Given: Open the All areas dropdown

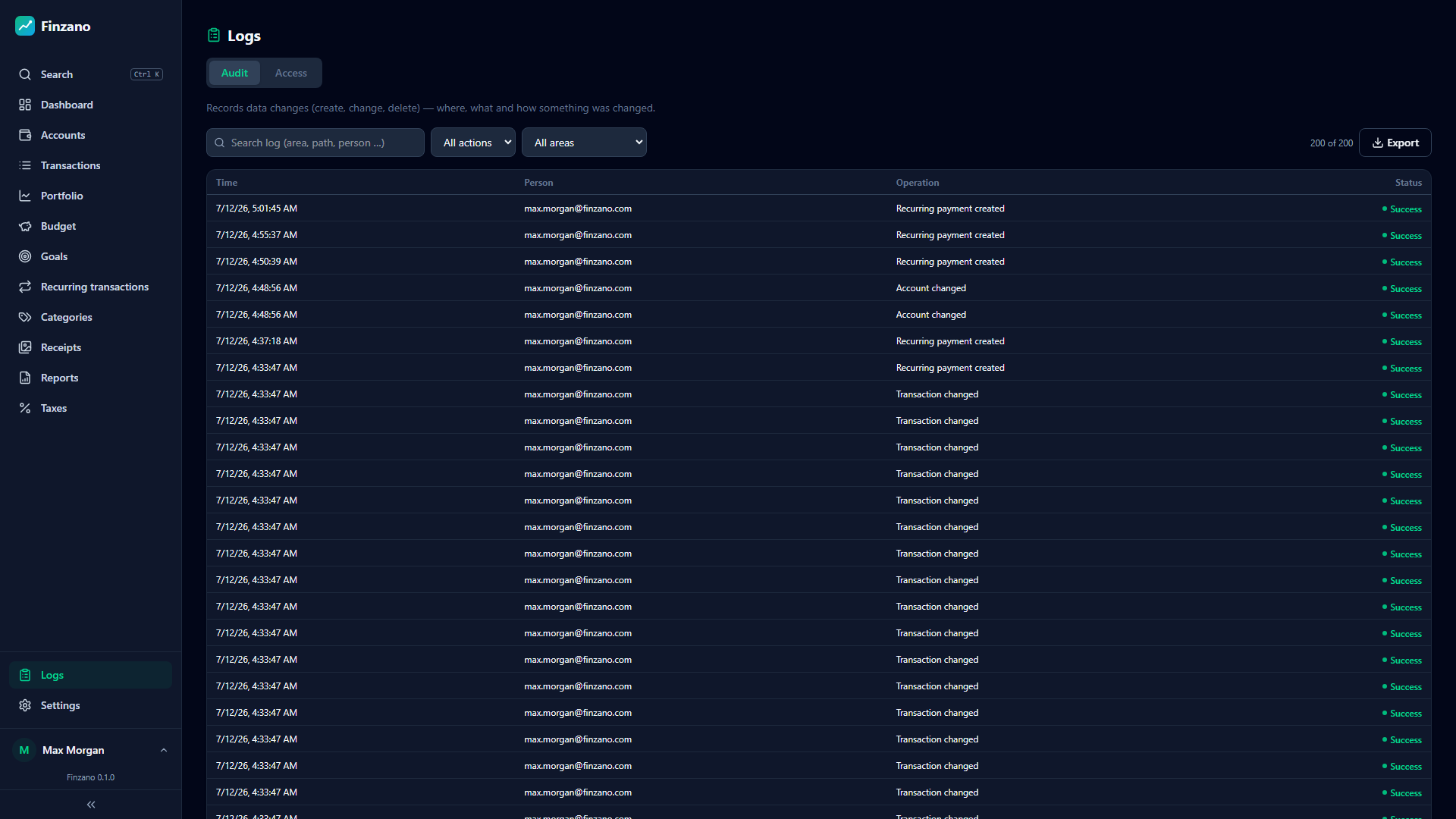Looking at the screenshot, I should click(x=584, y=143).
